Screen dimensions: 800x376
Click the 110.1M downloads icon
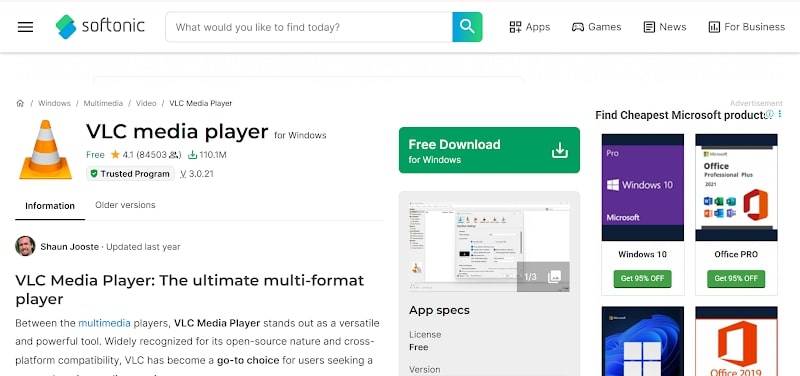pyautogui.click(x=192, y=155)
